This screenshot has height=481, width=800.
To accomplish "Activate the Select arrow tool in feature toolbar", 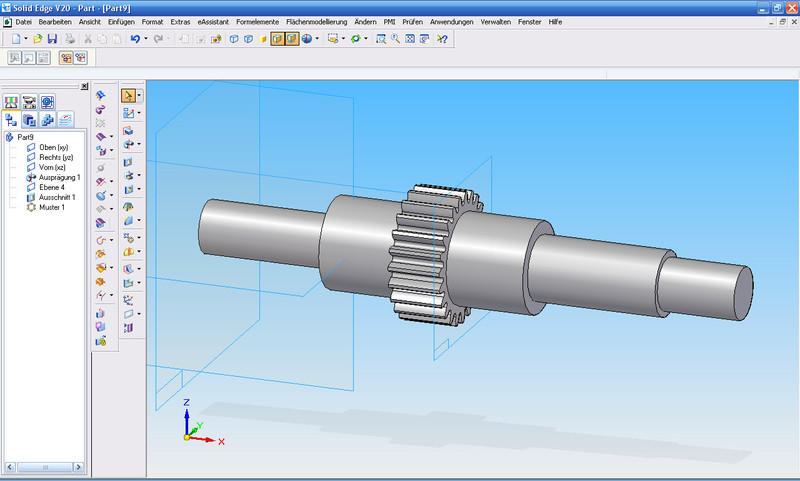I will click(x=128, y=96).
